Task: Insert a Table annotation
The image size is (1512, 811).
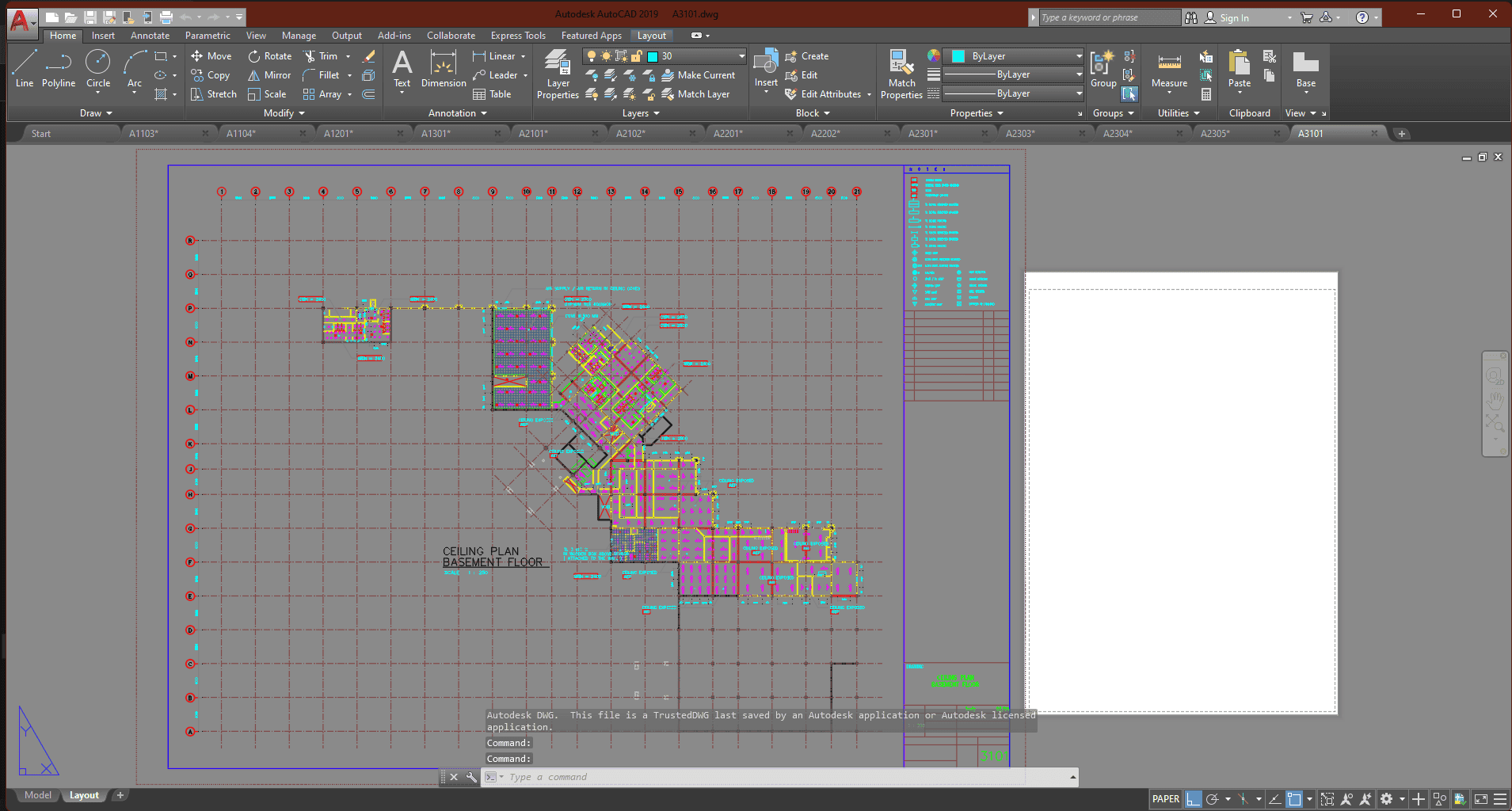Action: 492,94
